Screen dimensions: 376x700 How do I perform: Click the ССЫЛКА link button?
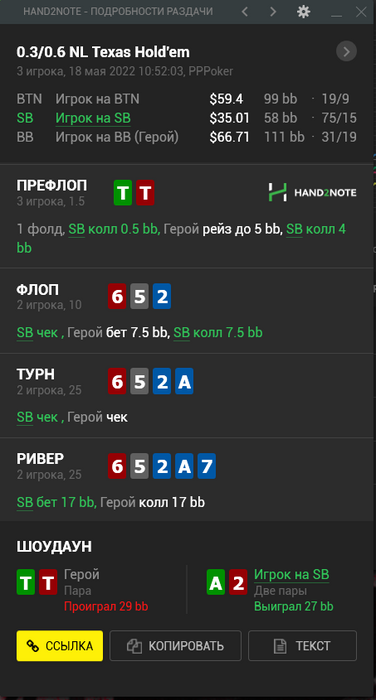pyautogui.click(x=60, y=646)
